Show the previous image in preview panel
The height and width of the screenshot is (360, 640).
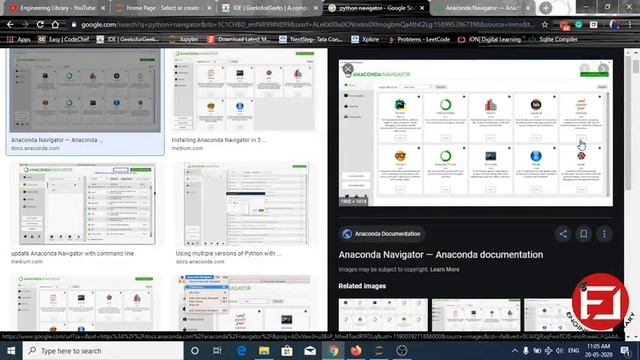[584, 69]
